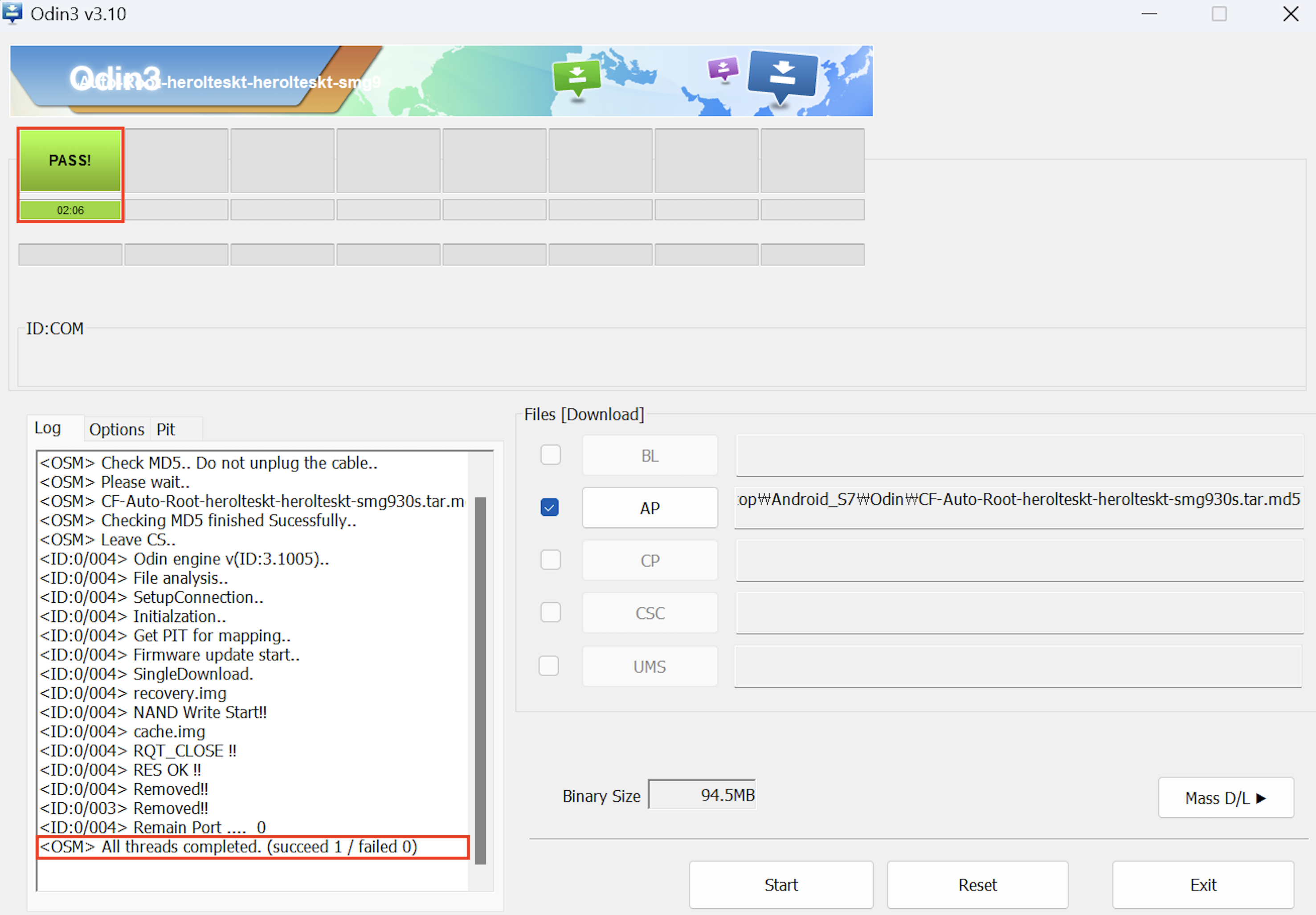The width and height of the screenshot is (1316, 915).
Task: Tick the CSC file checkbox
Action: 550,612
